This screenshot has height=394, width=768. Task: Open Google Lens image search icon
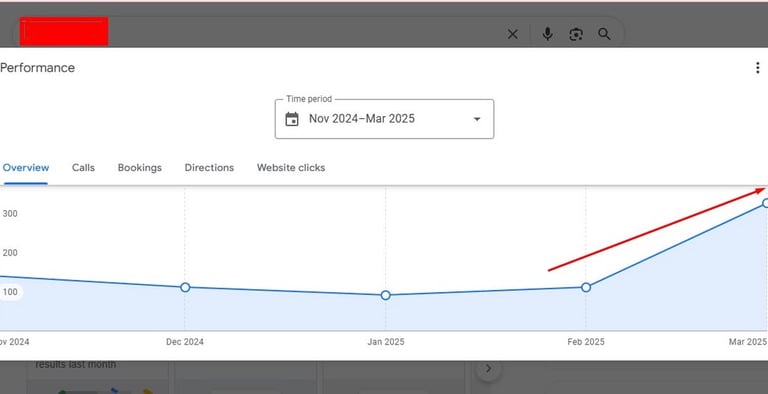point(576,34)
